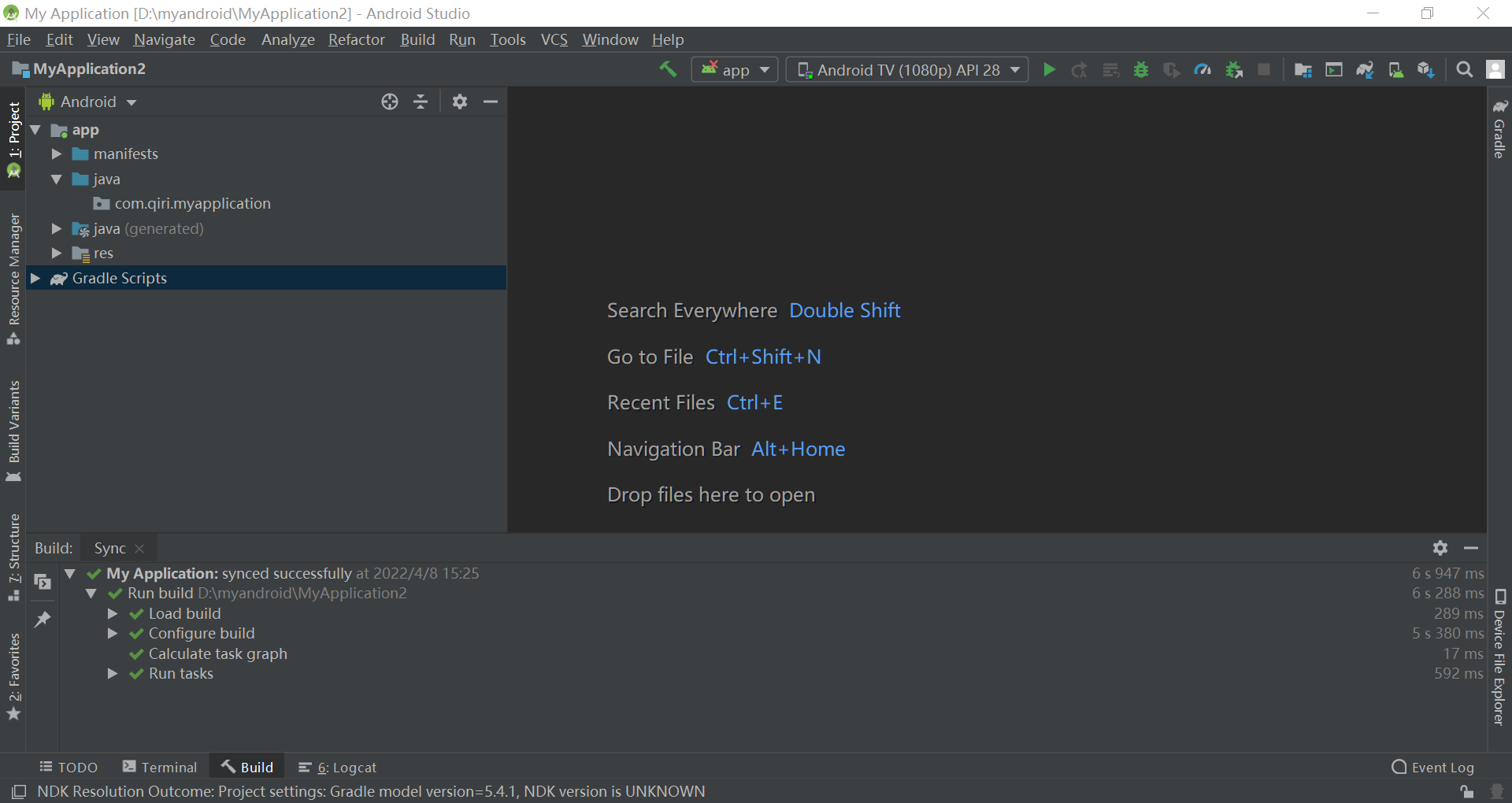The height and width of the screenshot is (803, 1512).
Task: Expand the res folder
Action: [x=57, y=253]
